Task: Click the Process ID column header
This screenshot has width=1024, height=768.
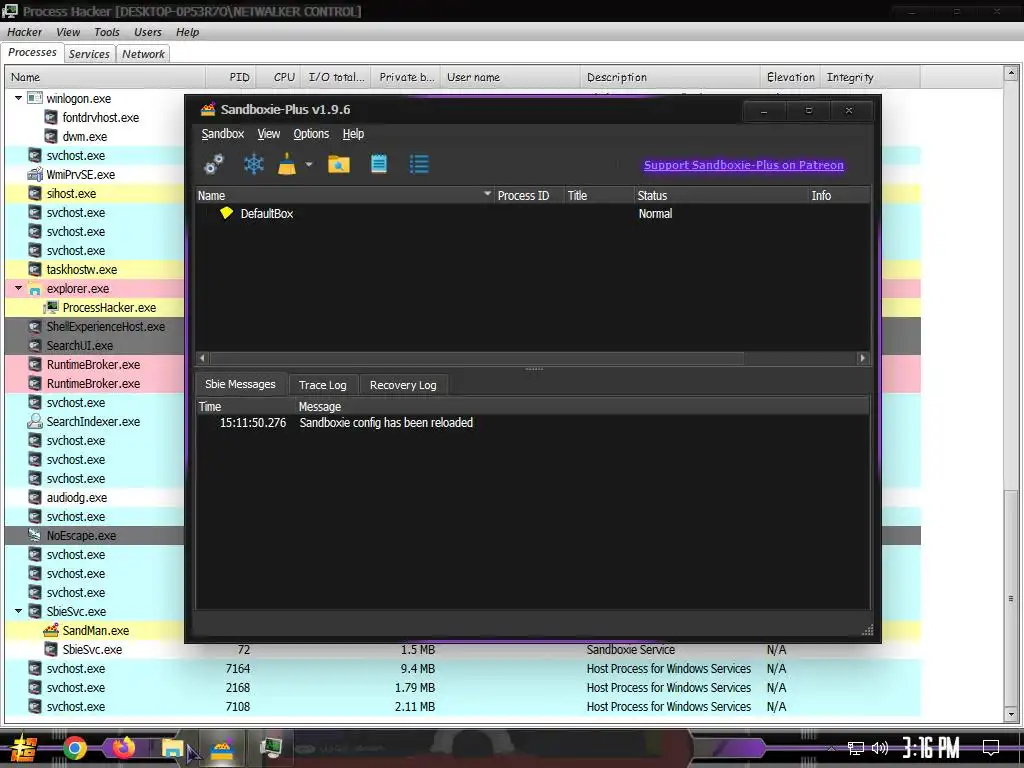Action: pos(528,195)
